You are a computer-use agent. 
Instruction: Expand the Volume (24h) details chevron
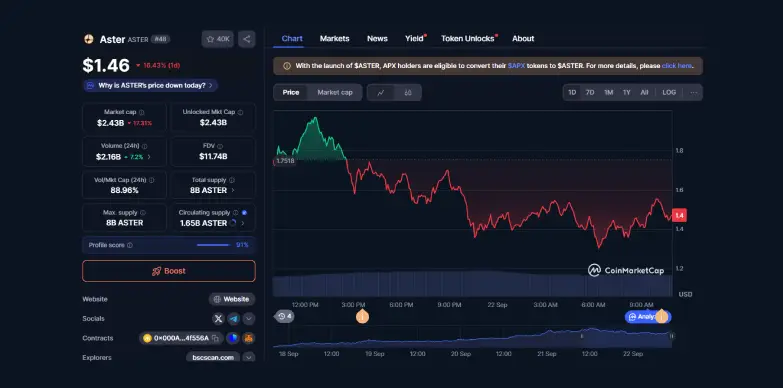point(149,157)
